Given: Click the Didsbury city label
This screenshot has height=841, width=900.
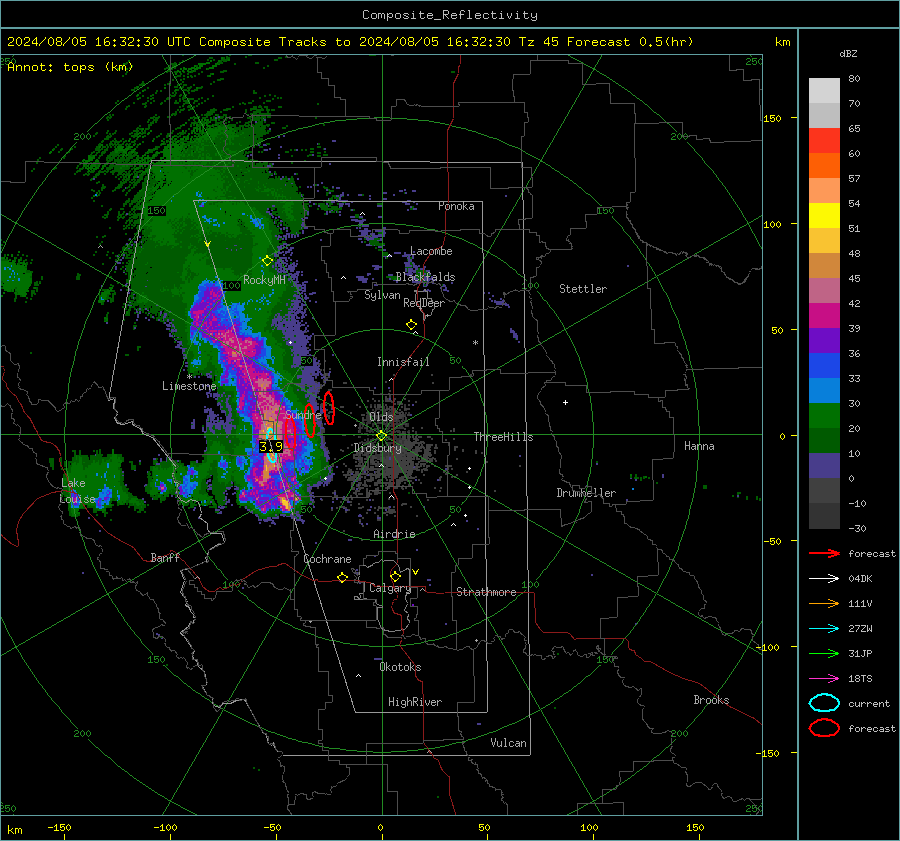Looking at the screenshot, I should (378, 448).
